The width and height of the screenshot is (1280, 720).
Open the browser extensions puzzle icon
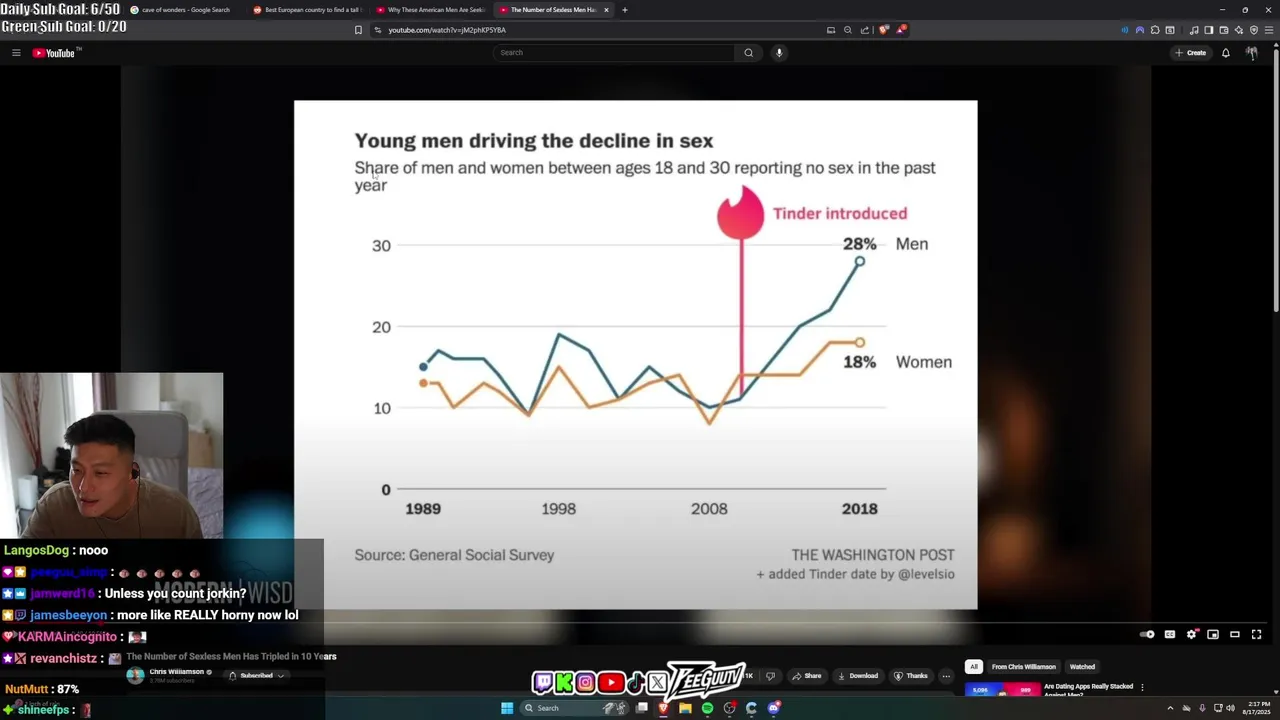1155,30
